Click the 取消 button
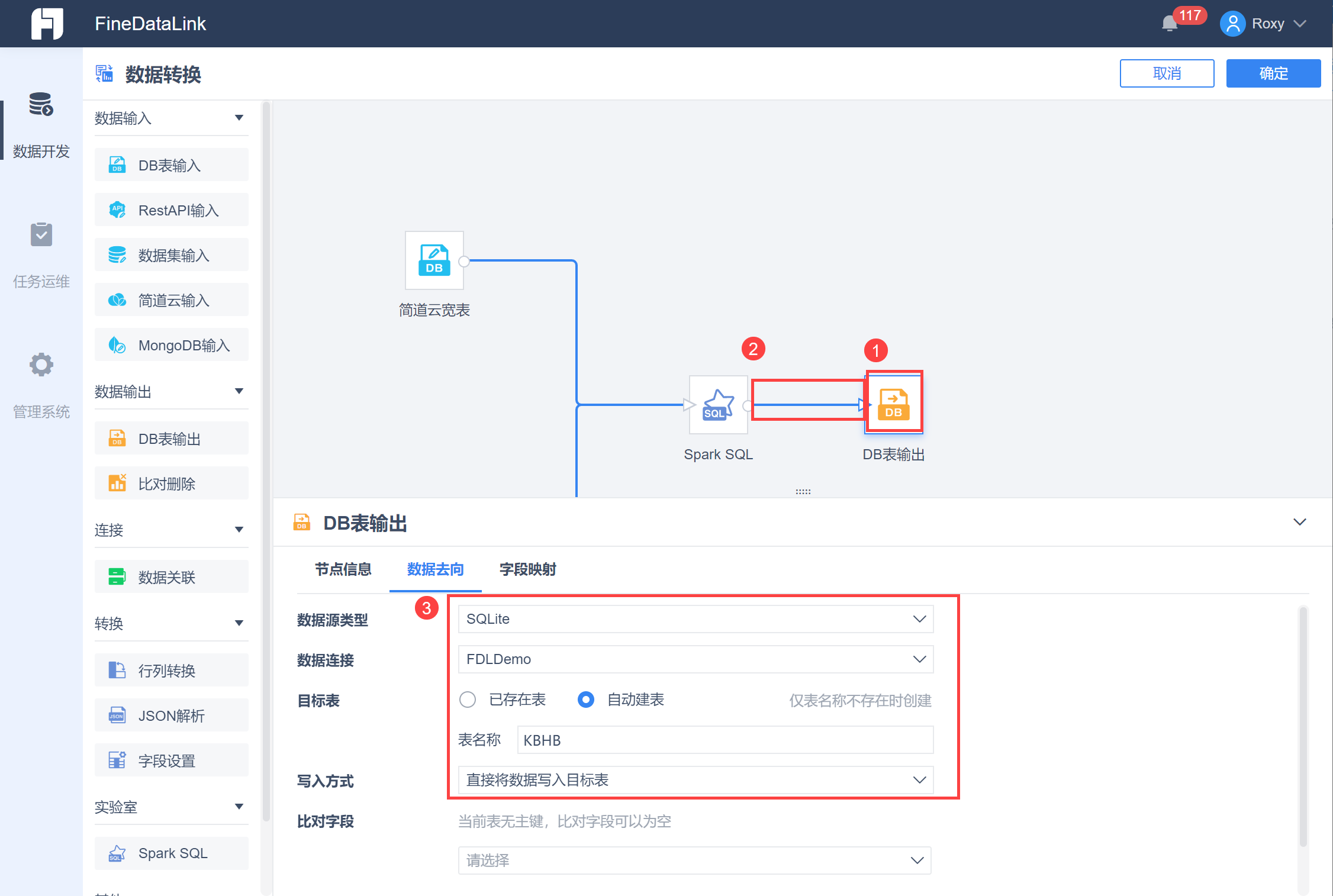Screen dimensions: 1333x896 1166,73
